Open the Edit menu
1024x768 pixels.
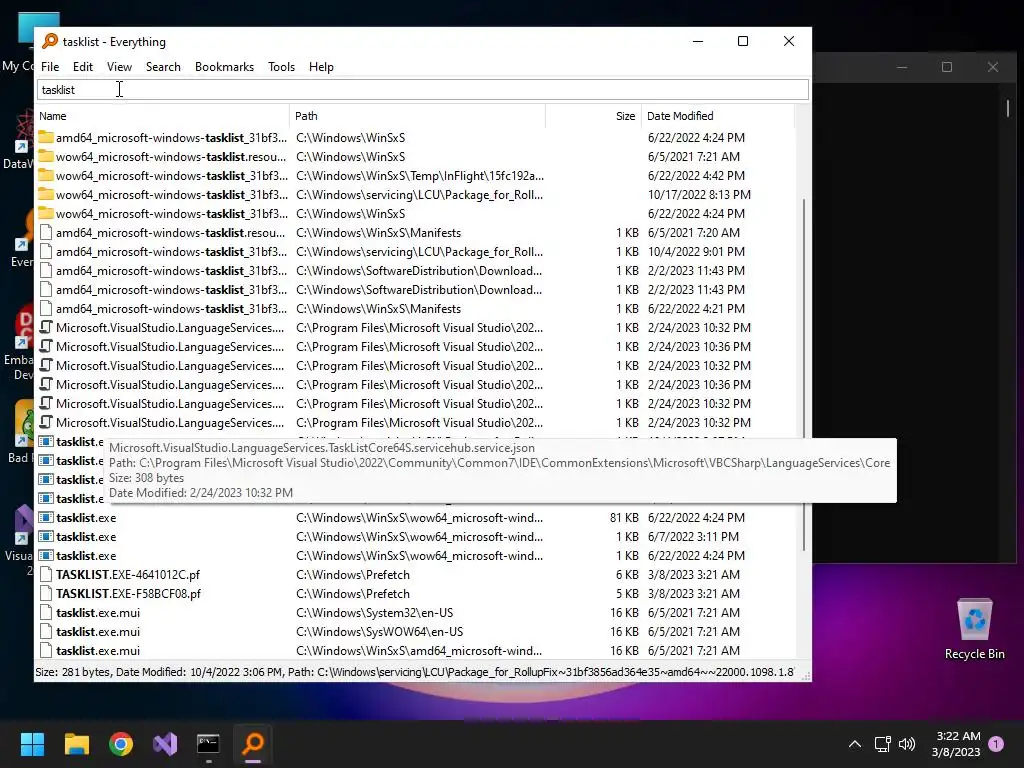[x=83, y=67]
